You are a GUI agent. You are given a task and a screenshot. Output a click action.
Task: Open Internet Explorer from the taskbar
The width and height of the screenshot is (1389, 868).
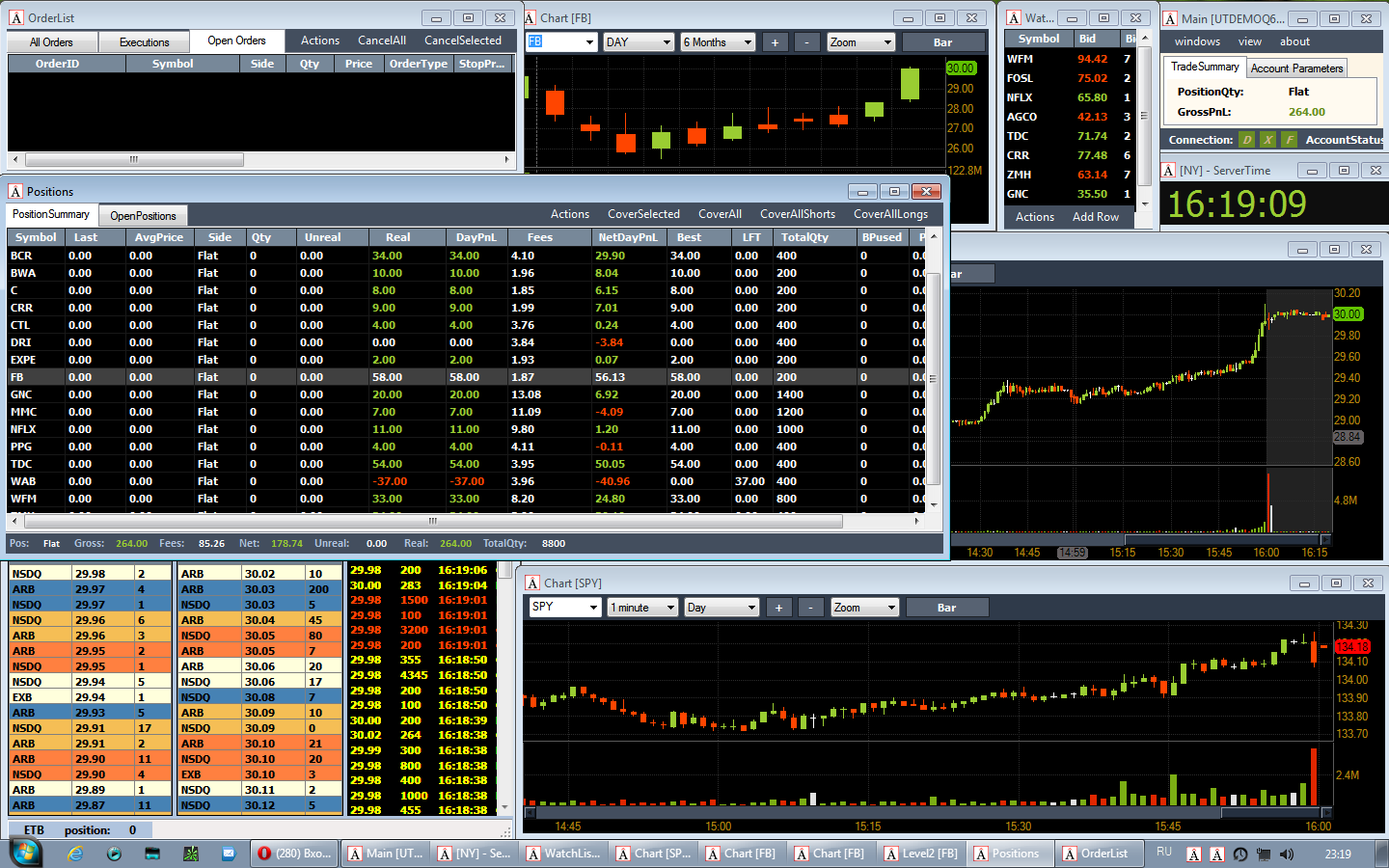click(75, 854)
